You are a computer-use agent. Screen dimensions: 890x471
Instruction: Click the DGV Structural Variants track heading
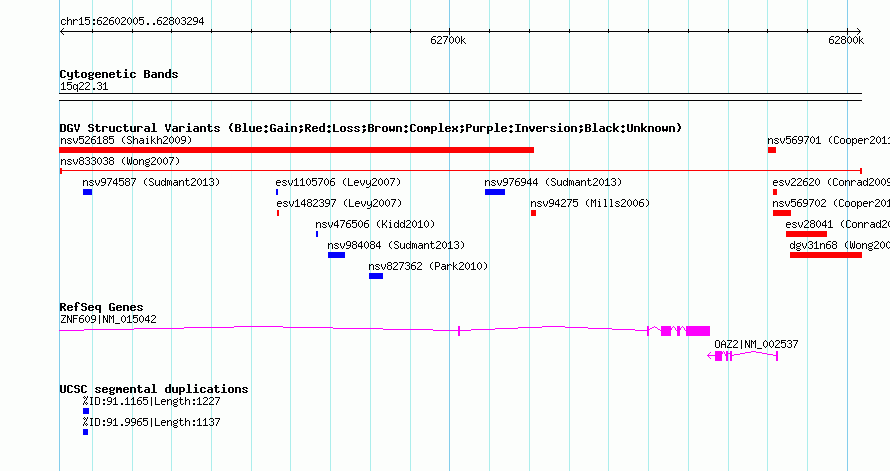tap(371, 128)
